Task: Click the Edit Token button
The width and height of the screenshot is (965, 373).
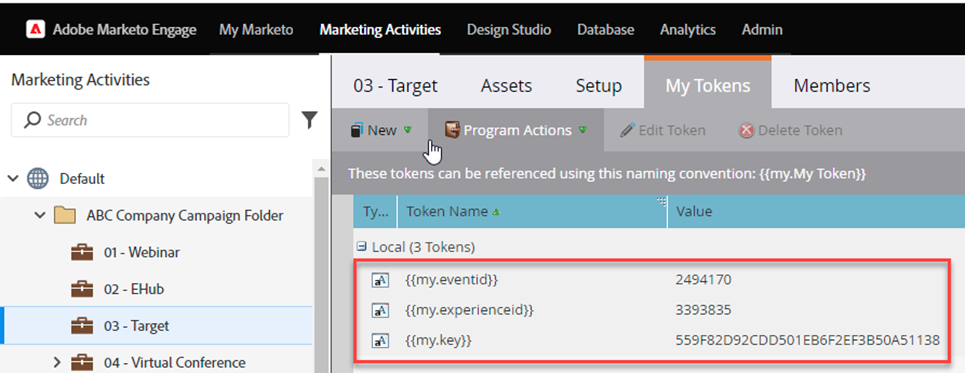Action: [663, 130]
